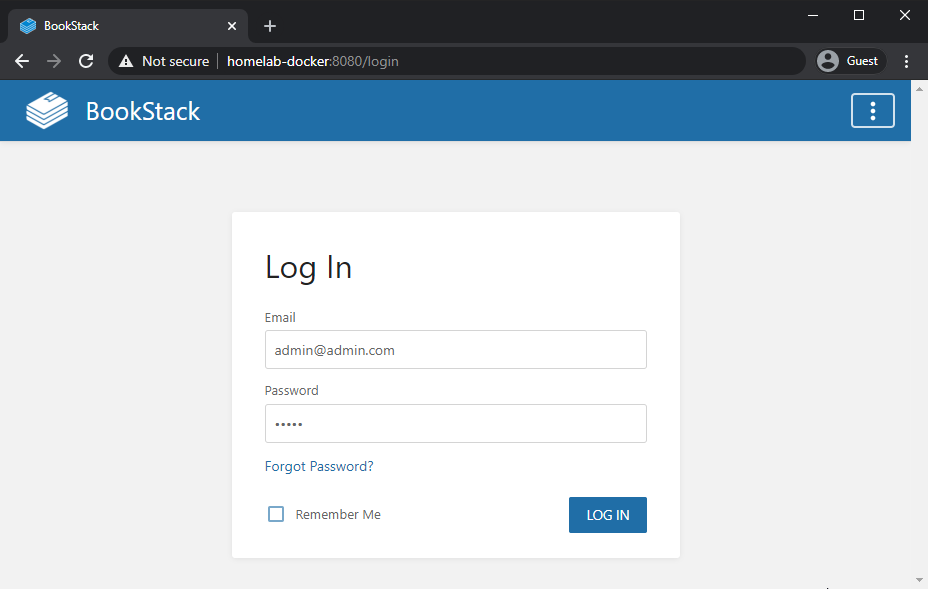This screenshot has height=589, width=928.
Task: Click the Remember Me label text
Action: tap(338, 514)
